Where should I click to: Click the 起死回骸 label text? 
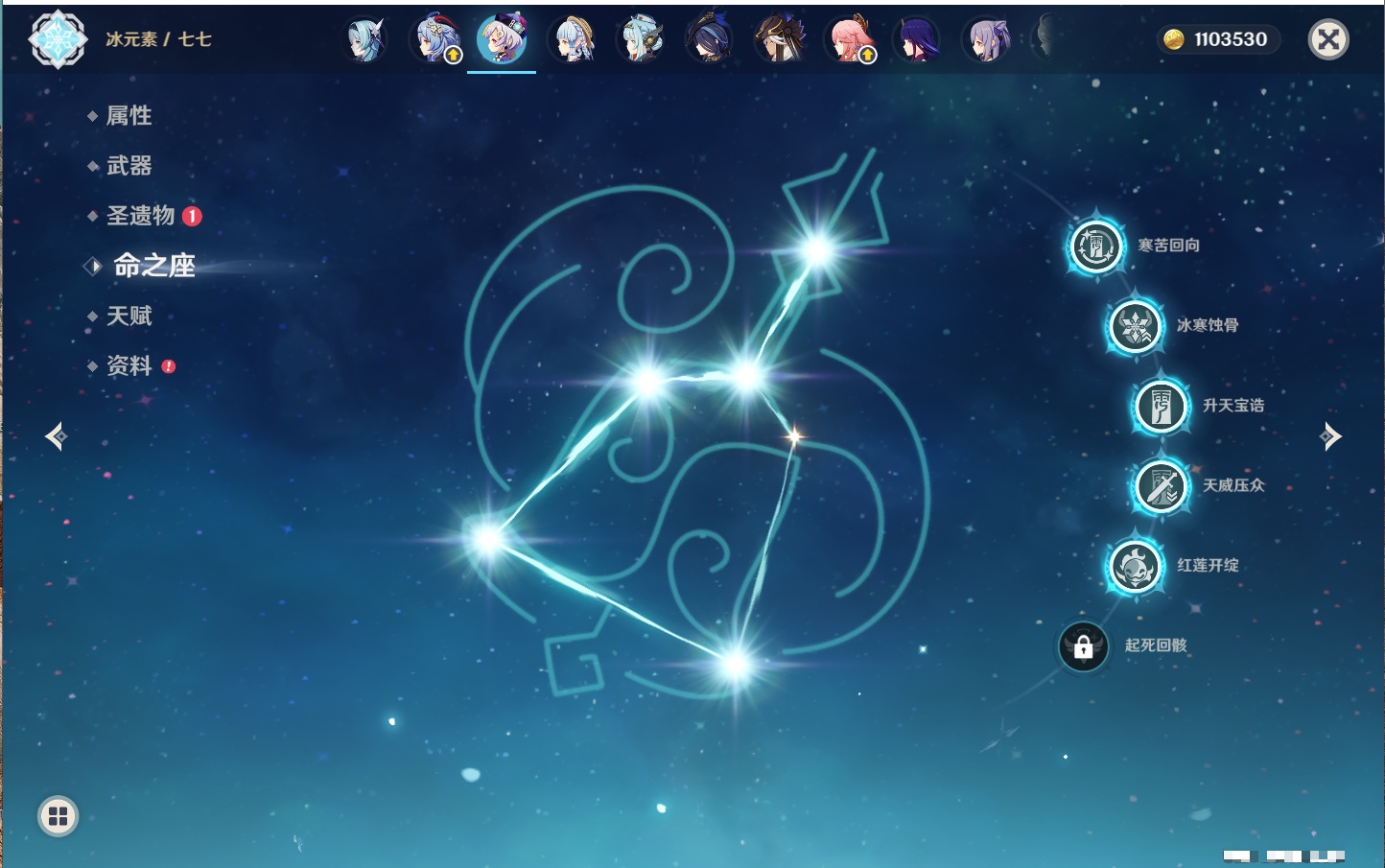1156,645
